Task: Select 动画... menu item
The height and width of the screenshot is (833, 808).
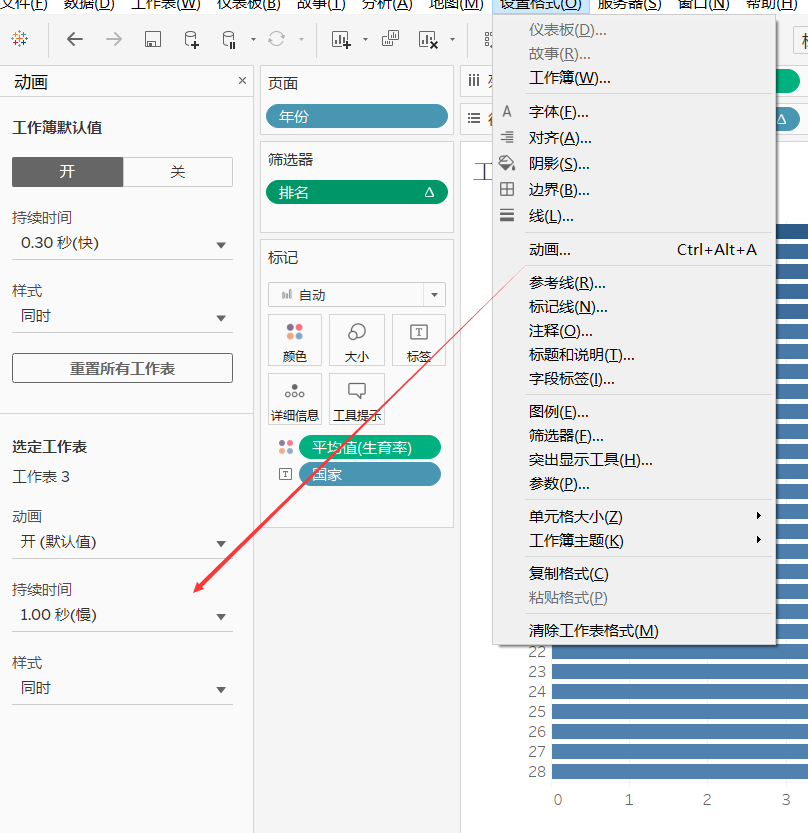Action: coord(634,250)
